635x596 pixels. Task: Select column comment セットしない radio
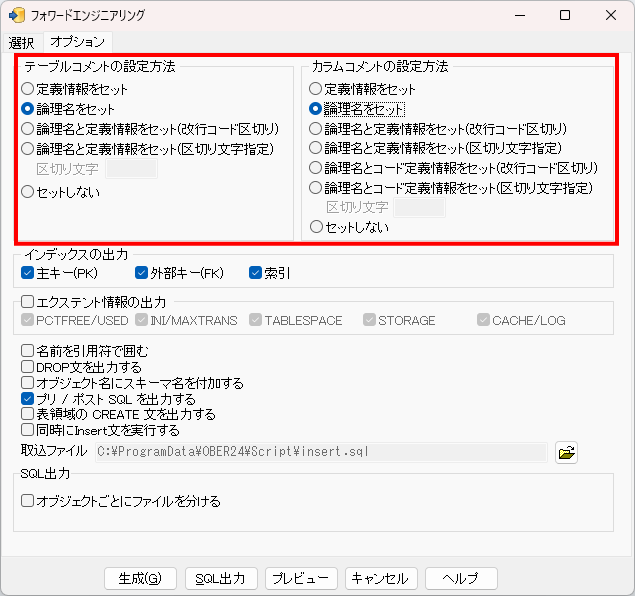point(316,227)
